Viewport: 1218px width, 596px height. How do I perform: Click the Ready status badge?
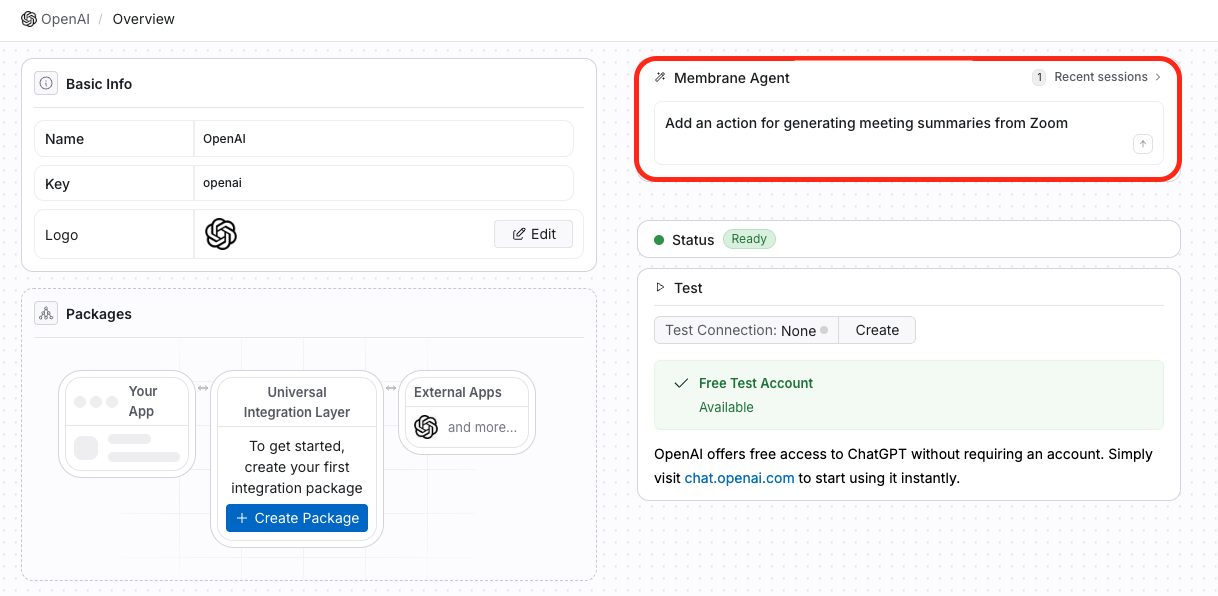749,239
